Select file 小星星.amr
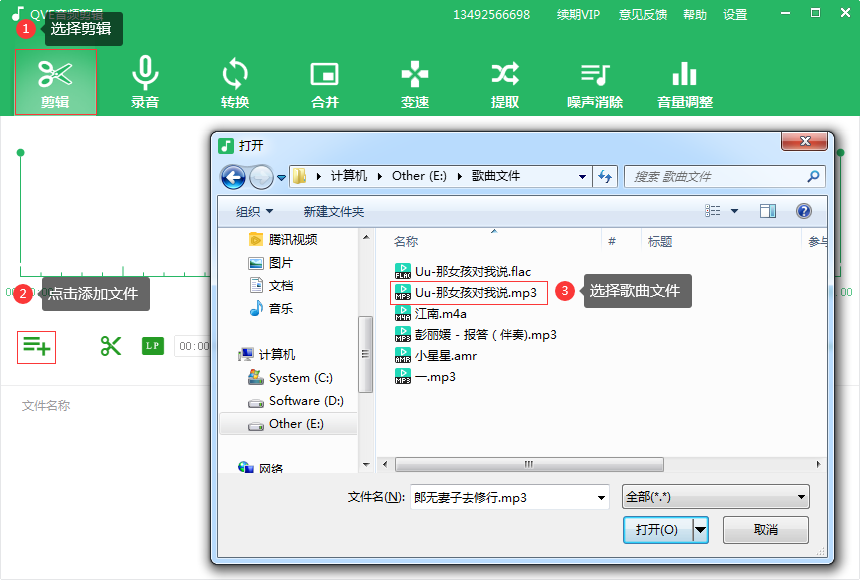 (436, 356)
